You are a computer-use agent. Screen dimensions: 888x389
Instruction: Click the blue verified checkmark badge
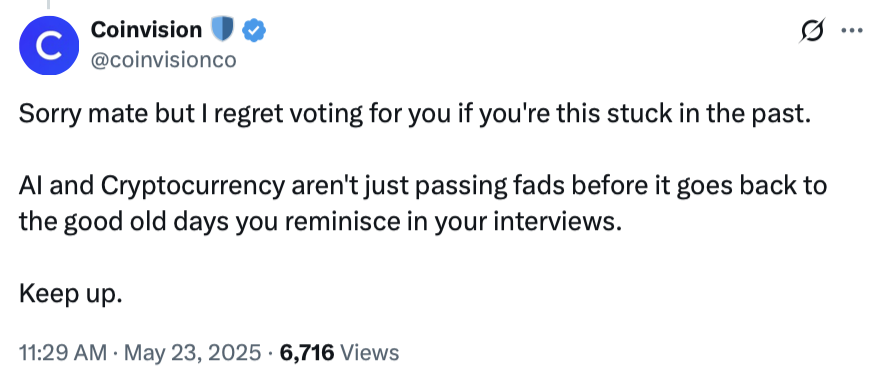pos(254,30)
